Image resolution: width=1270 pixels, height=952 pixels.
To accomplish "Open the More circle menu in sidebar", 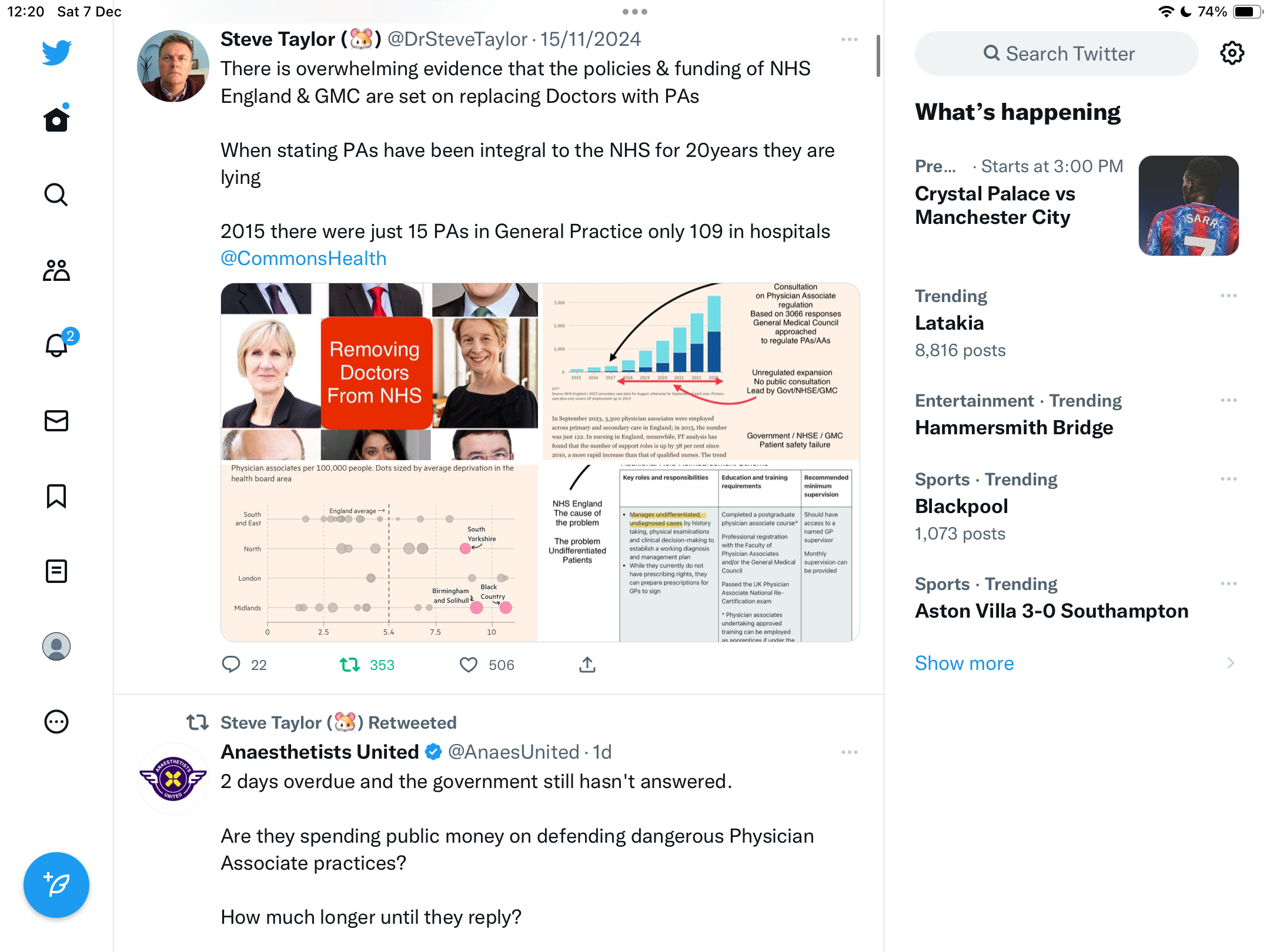I will pyautogui.click(x=56, y=722).
